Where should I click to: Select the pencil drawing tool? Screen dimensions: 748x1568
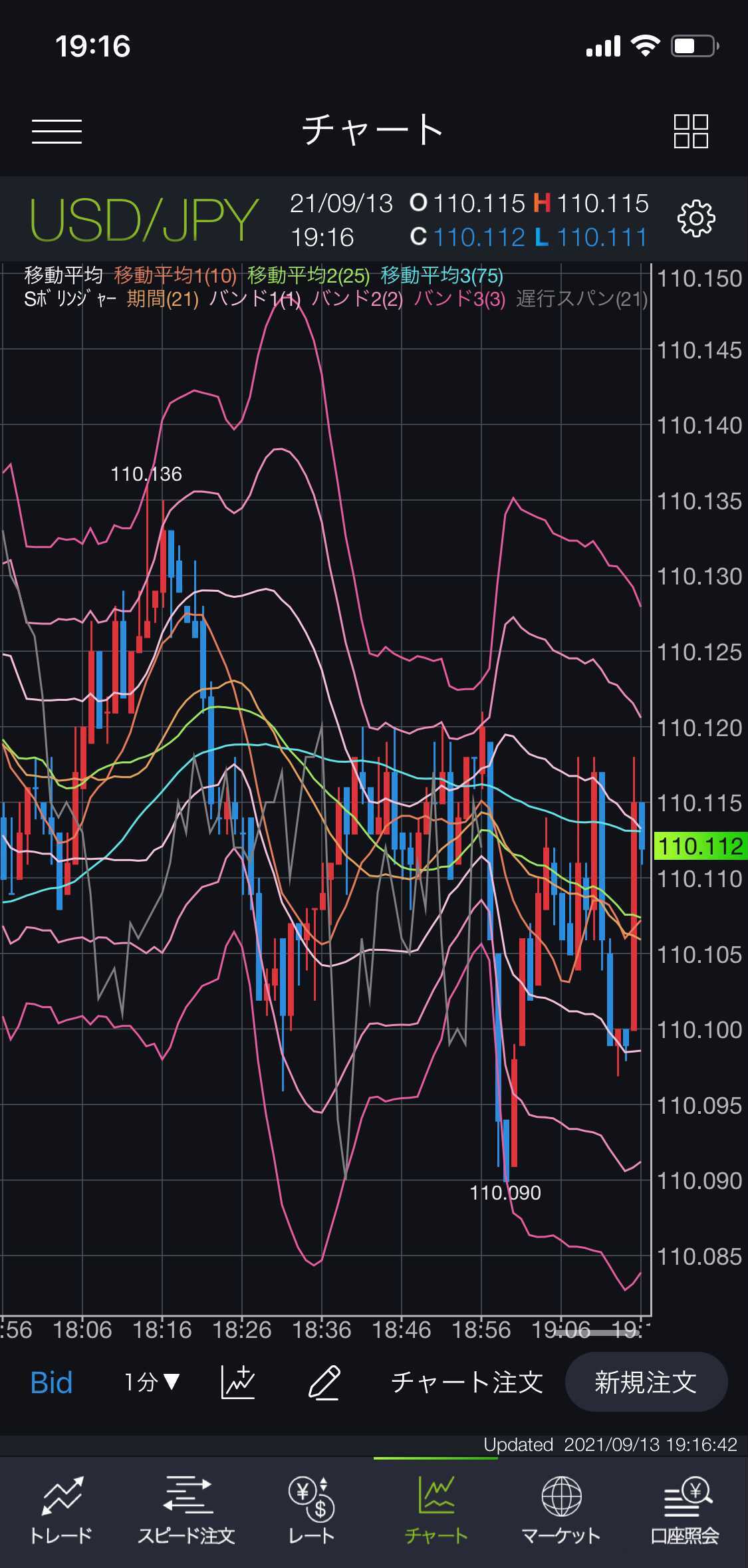[324, 1382]
